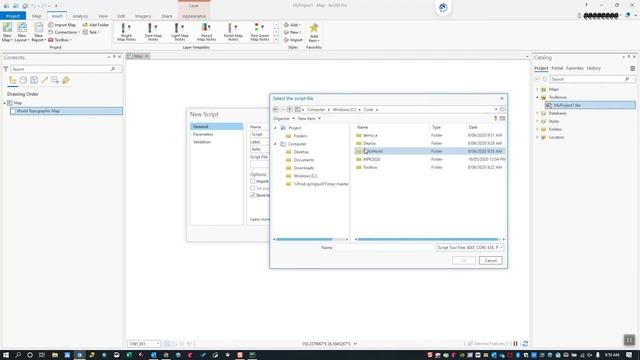Open the Catalog pane hamburger menu
The image size is (640, 360).
[x=632, y=69]
